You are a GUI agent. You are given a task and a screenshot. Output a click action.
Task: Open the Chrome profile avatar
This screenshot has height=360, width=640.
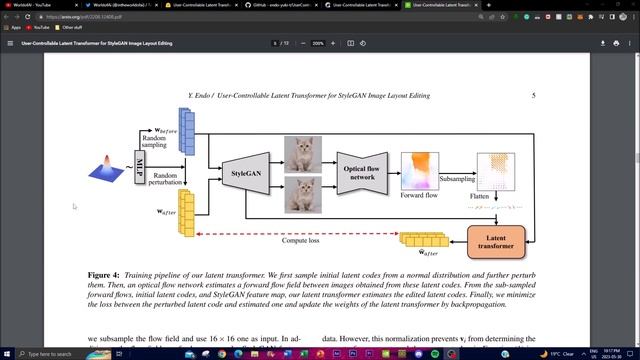[x=623, y=17]
